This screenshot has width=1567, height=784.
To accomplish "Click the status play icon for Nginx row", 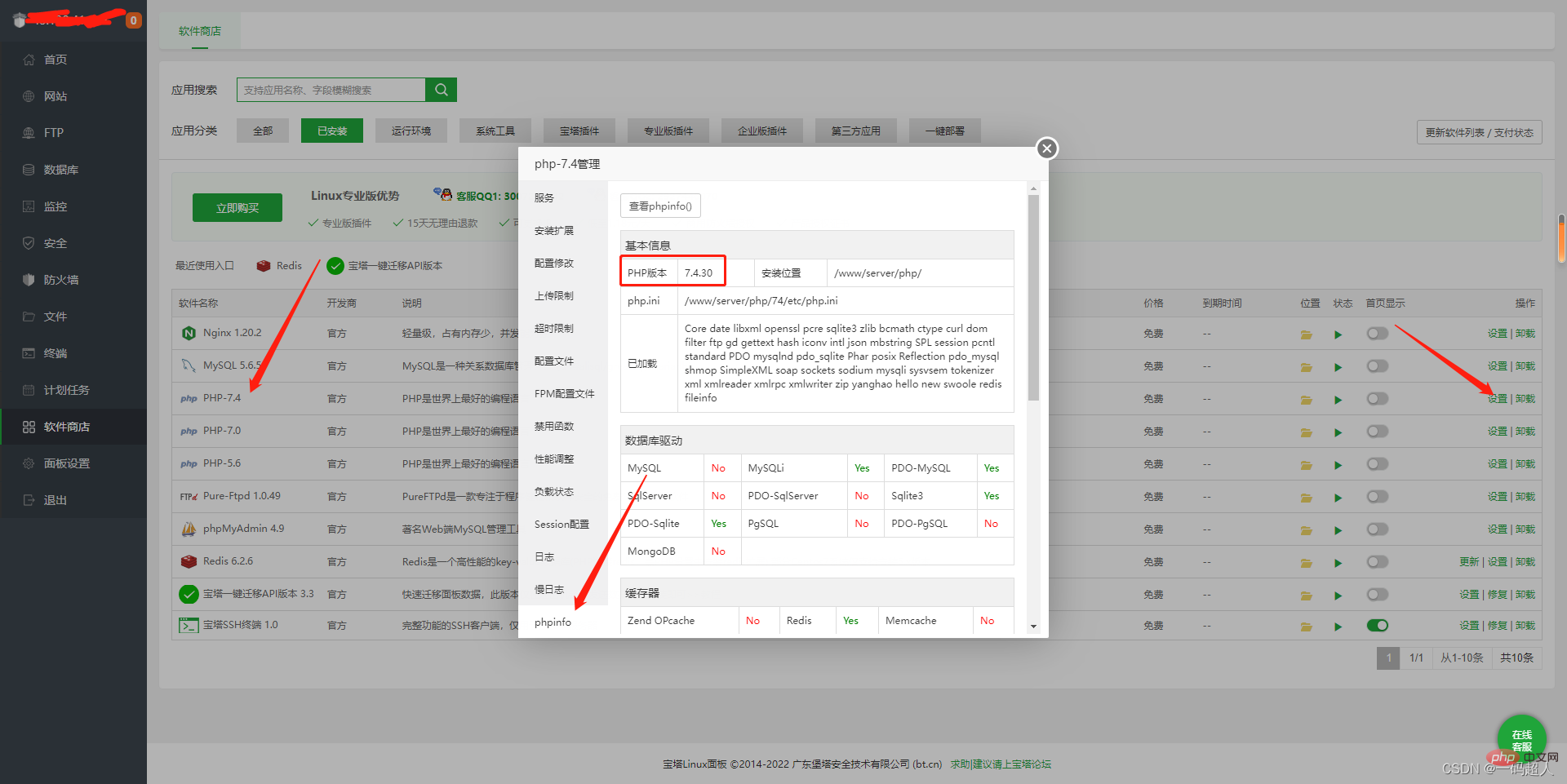I will (1338, 334).
